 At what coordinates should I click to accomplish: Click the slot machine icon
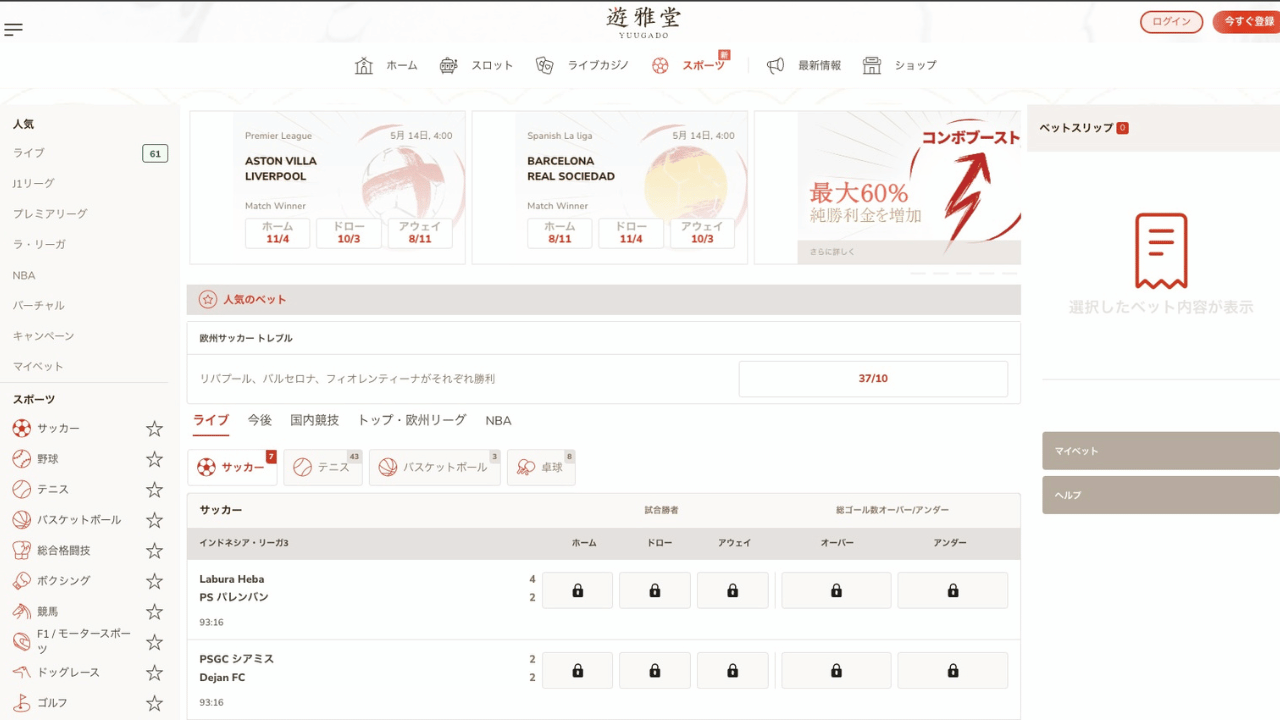coord(448,65)
